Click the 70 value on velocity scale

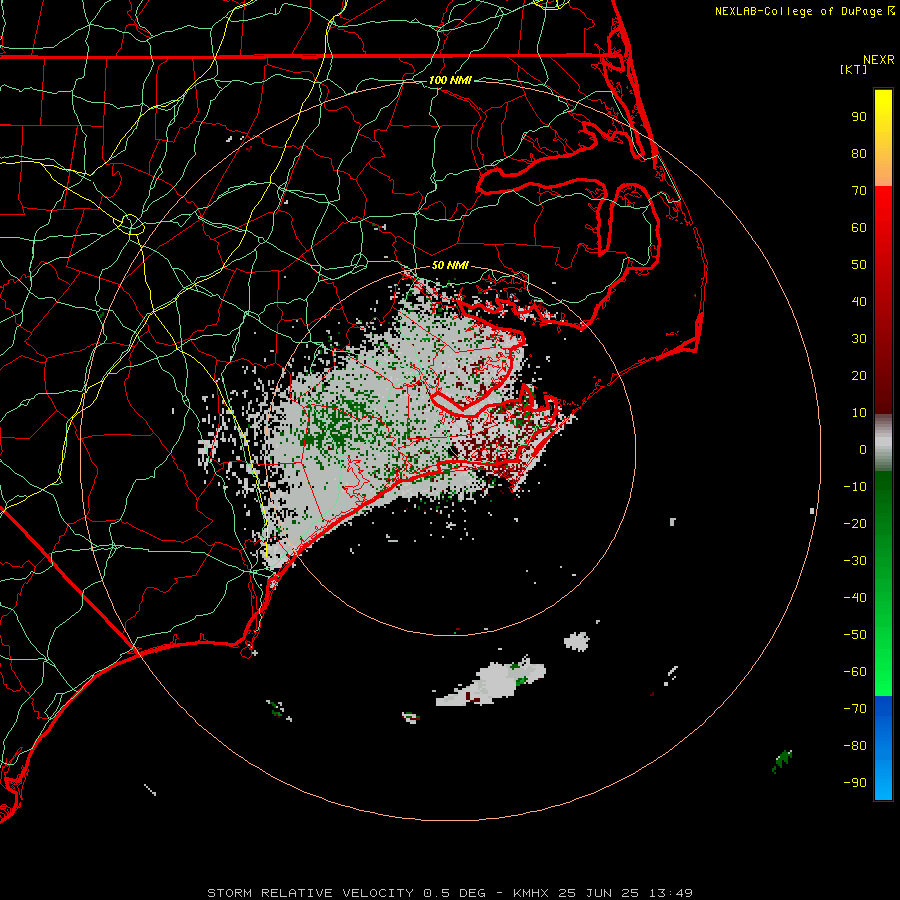coord(859,191)
